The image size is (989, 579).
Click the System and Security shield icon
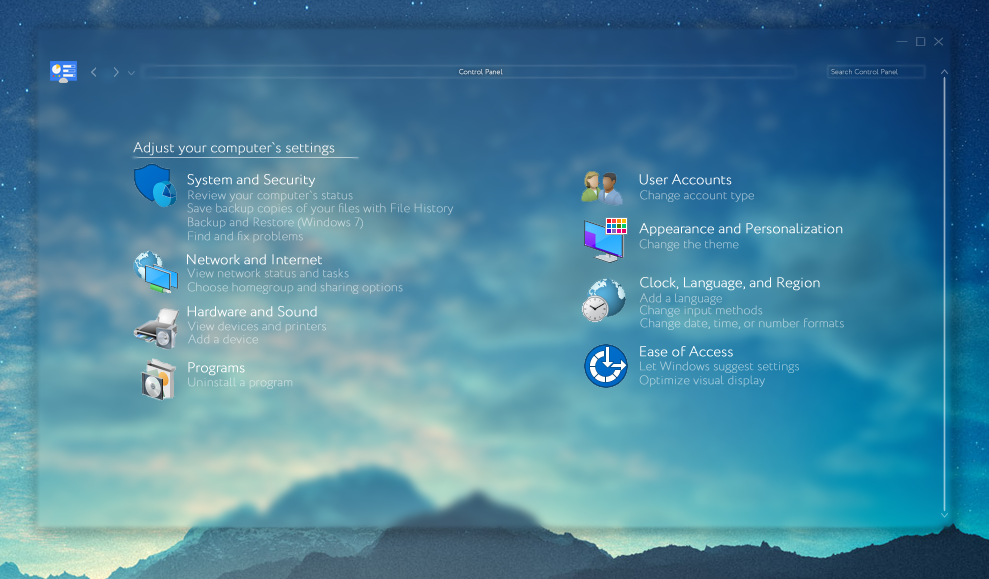click(155, 185)
